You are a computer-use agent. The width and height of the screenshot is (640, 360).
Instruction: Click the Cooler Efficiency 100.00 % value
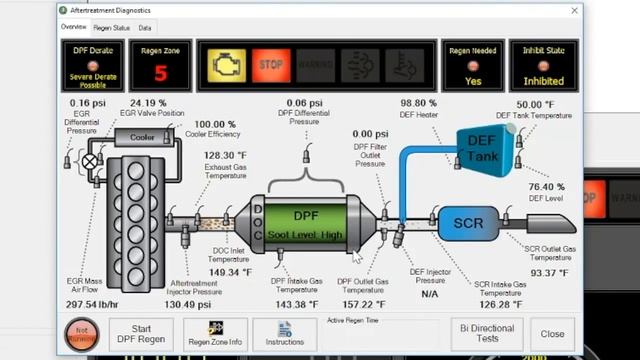coord(215,124)
